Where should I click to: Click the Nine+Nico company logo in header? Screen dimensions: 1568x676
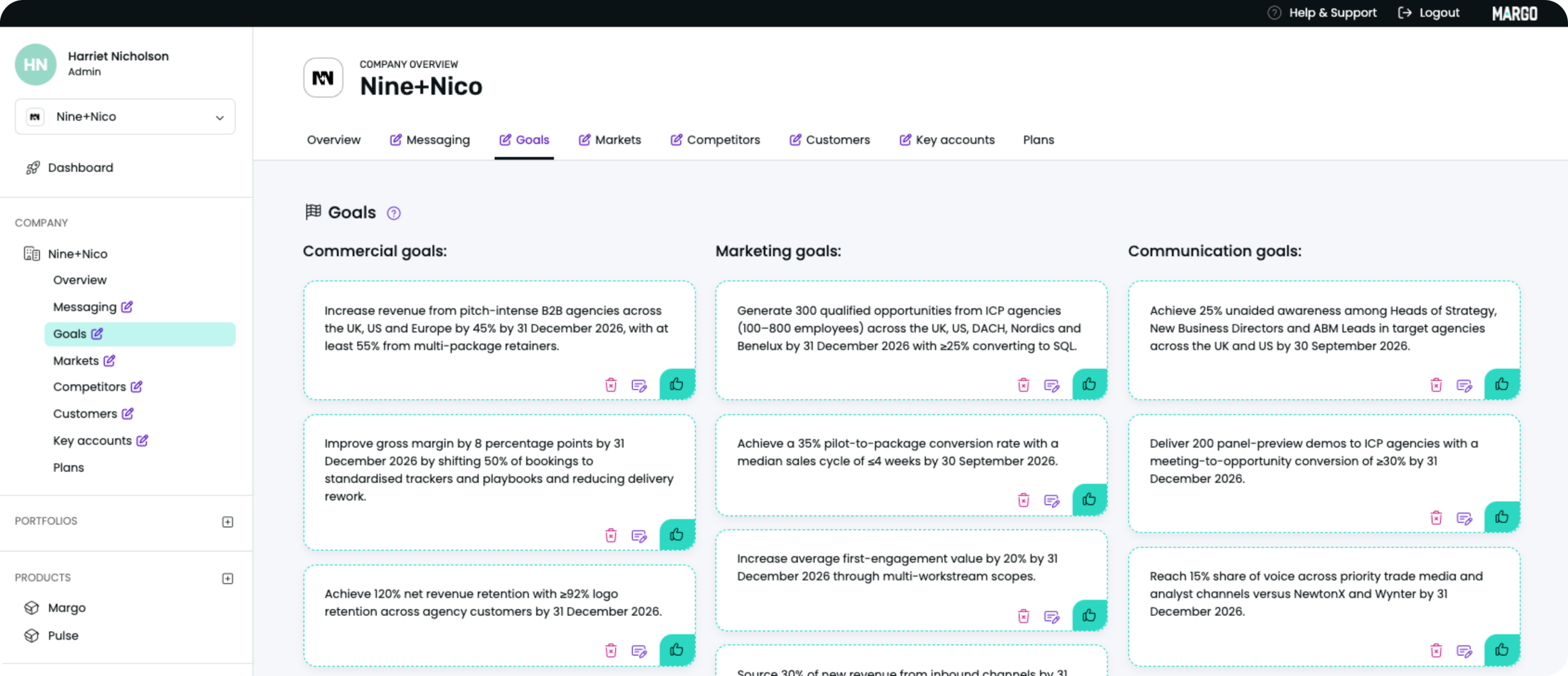pos(323,78)
